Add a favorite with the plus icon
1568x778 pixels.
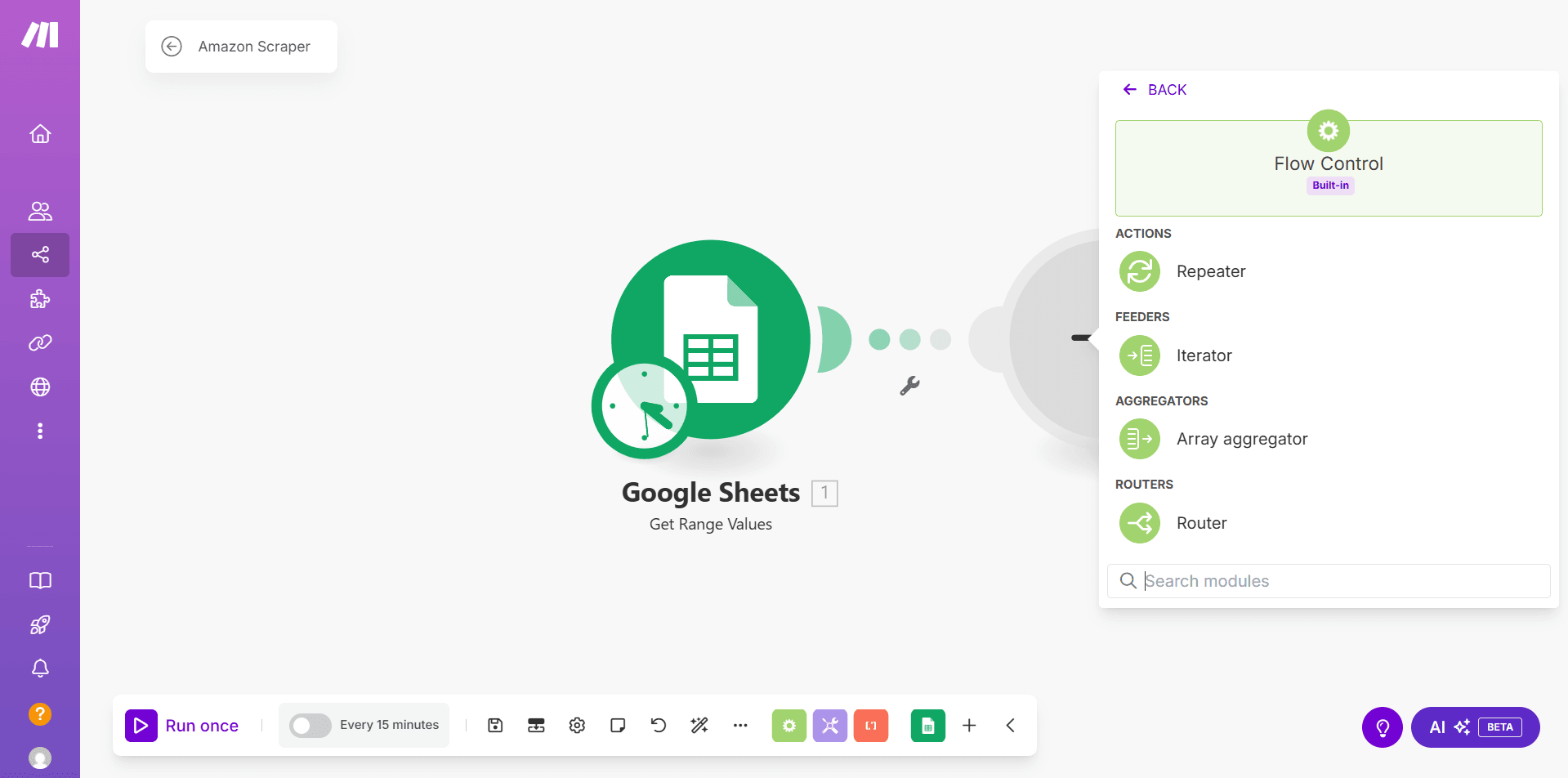coord(969,726)
